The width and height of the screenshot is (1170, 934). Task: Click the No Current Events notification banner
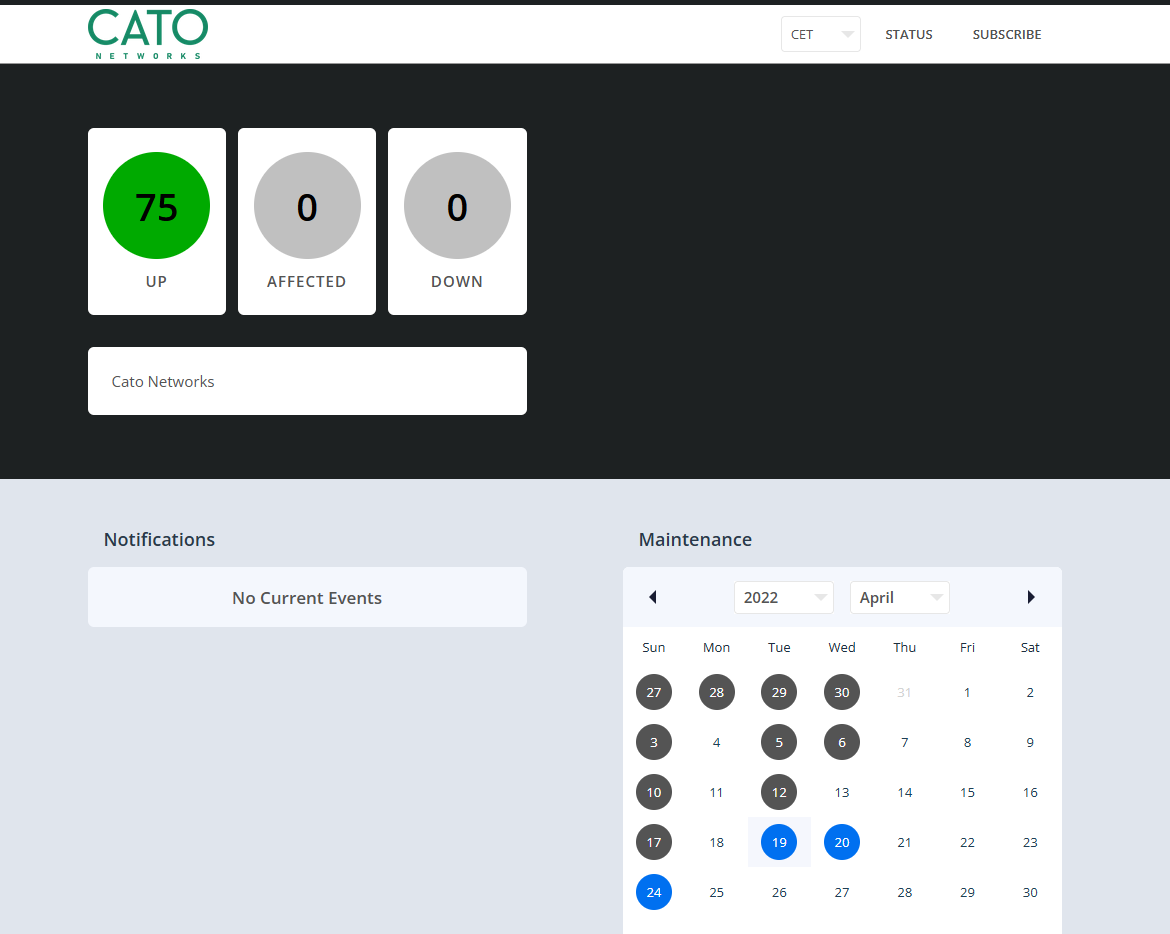pyautogui.click(x=306, y=597)
